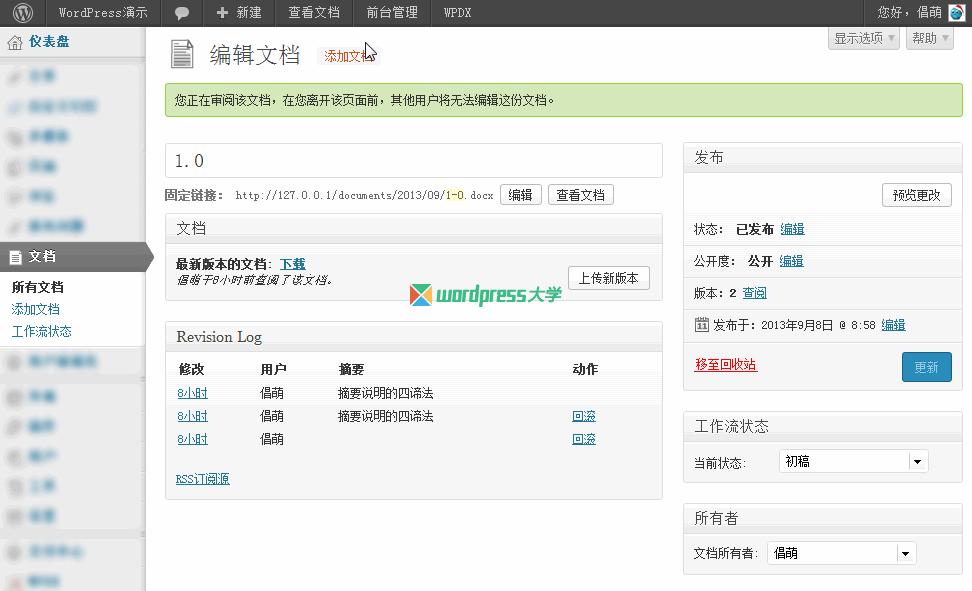
Task: Open the comments bubble icon
Action: click(x=182, y=13)
